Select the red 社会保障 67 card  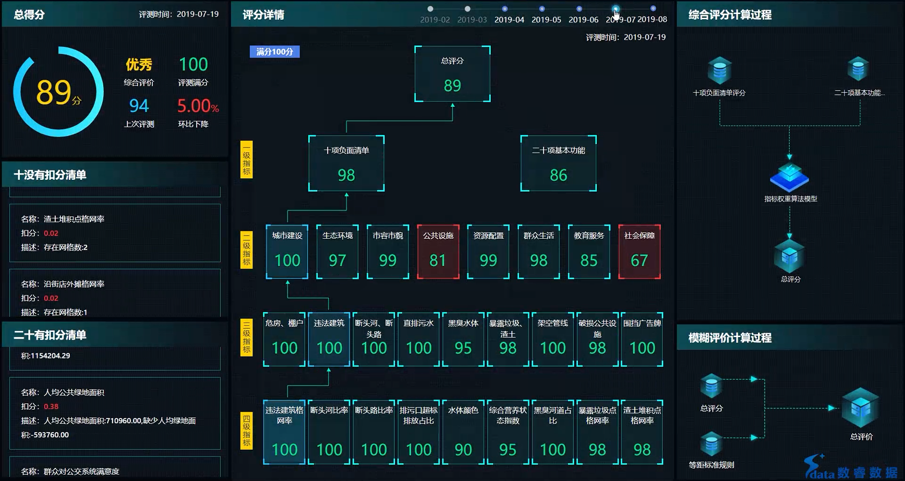640,252
